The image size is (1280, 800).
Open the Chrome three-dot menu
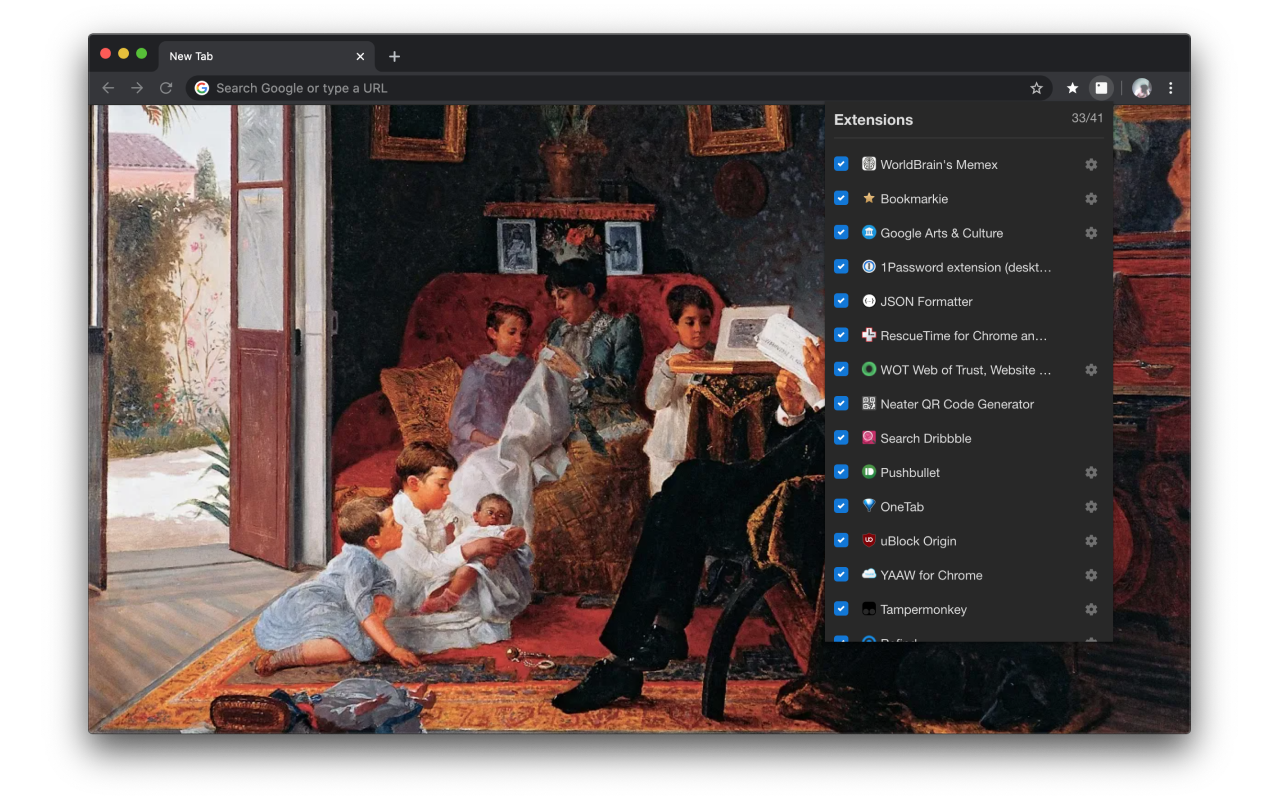tap(1170, 88)
